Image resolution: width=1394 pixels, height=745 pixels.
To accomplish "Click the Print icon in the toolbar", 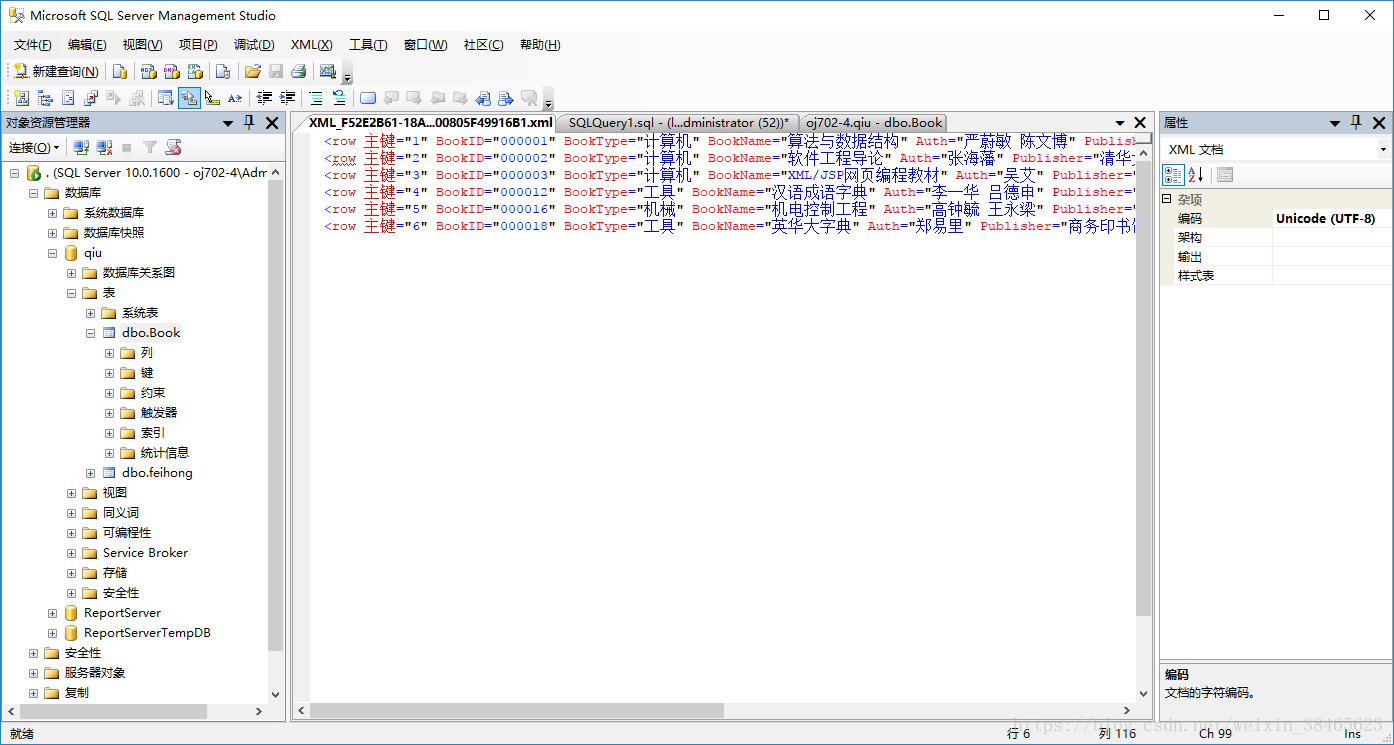I will [x=298, y=71].
